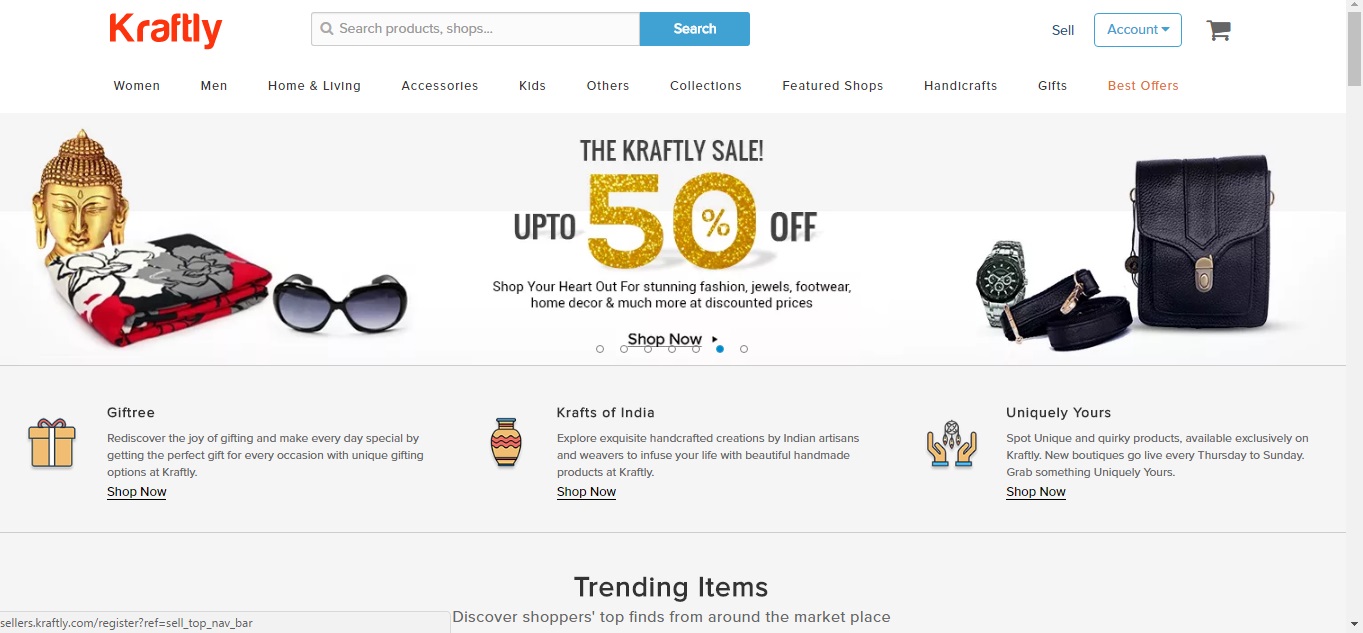
Task: Open the Women category menu
Action: pos(137,86)
